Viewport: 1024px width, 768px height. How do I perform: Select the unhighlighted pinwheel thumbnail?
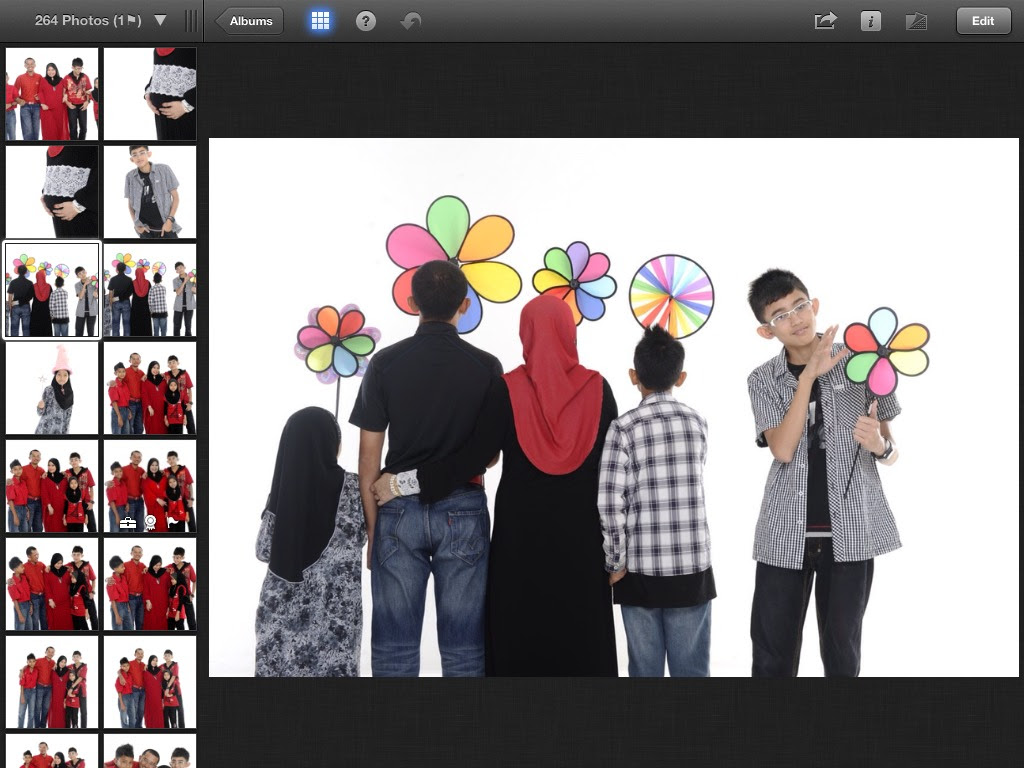(150, 290)
